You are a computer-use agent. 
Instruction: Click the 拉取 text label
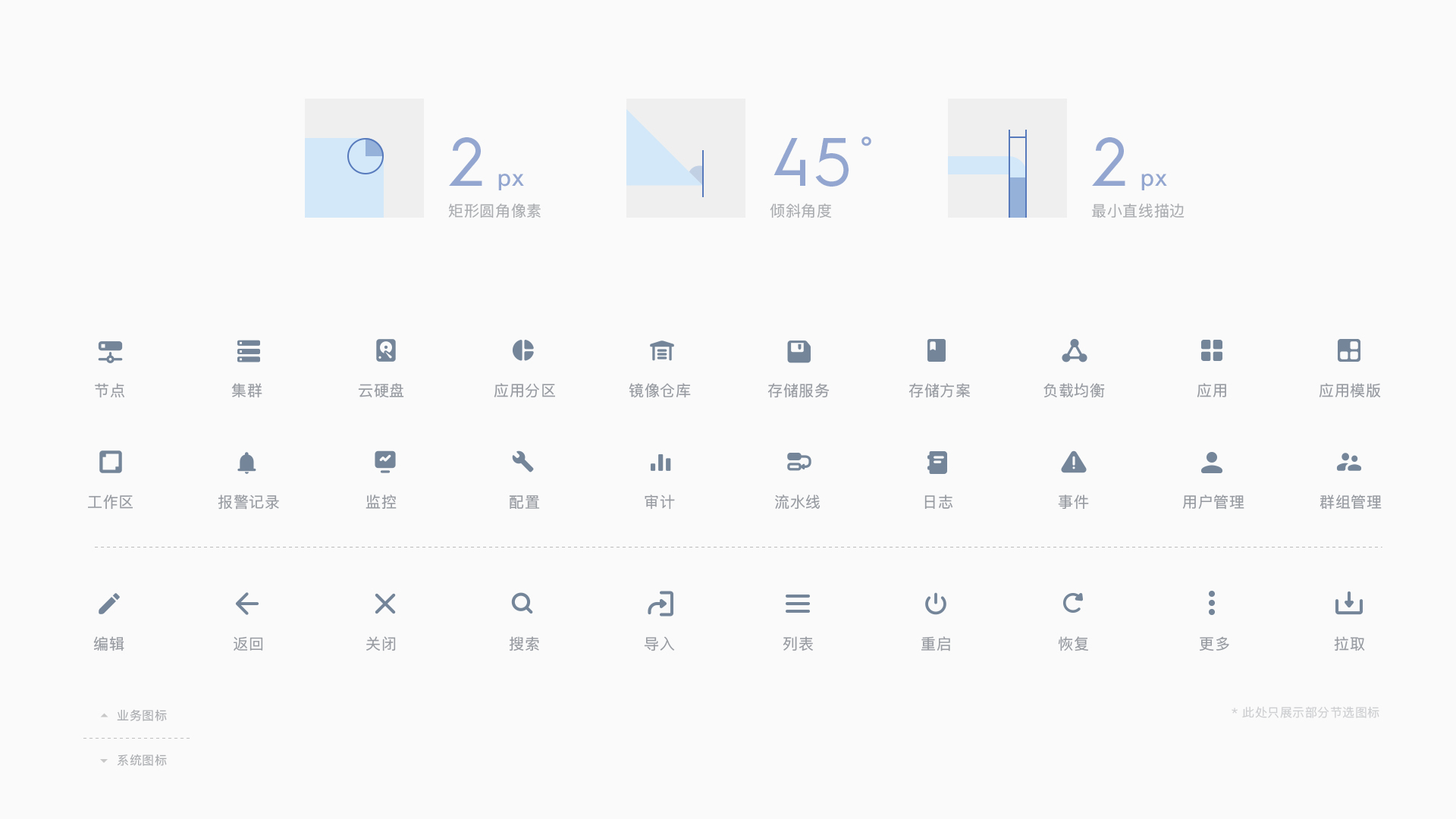(x=1349, y=644)
